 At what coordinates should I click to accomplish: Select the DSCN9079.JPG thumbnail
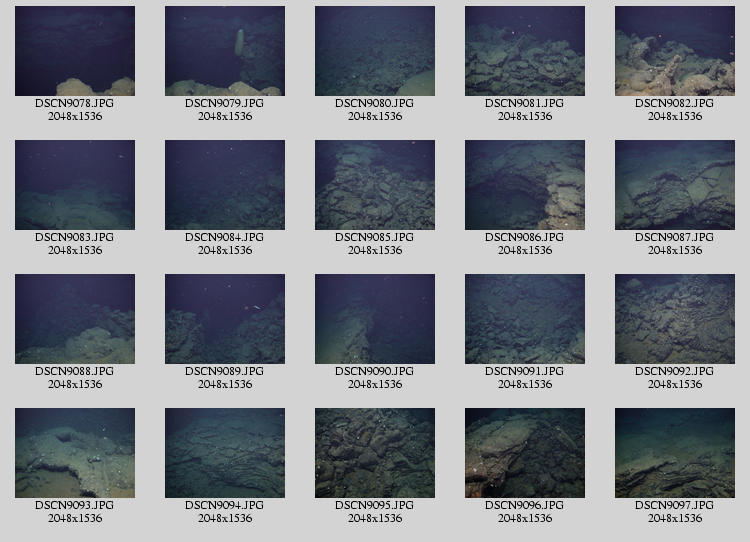[225, 51]
